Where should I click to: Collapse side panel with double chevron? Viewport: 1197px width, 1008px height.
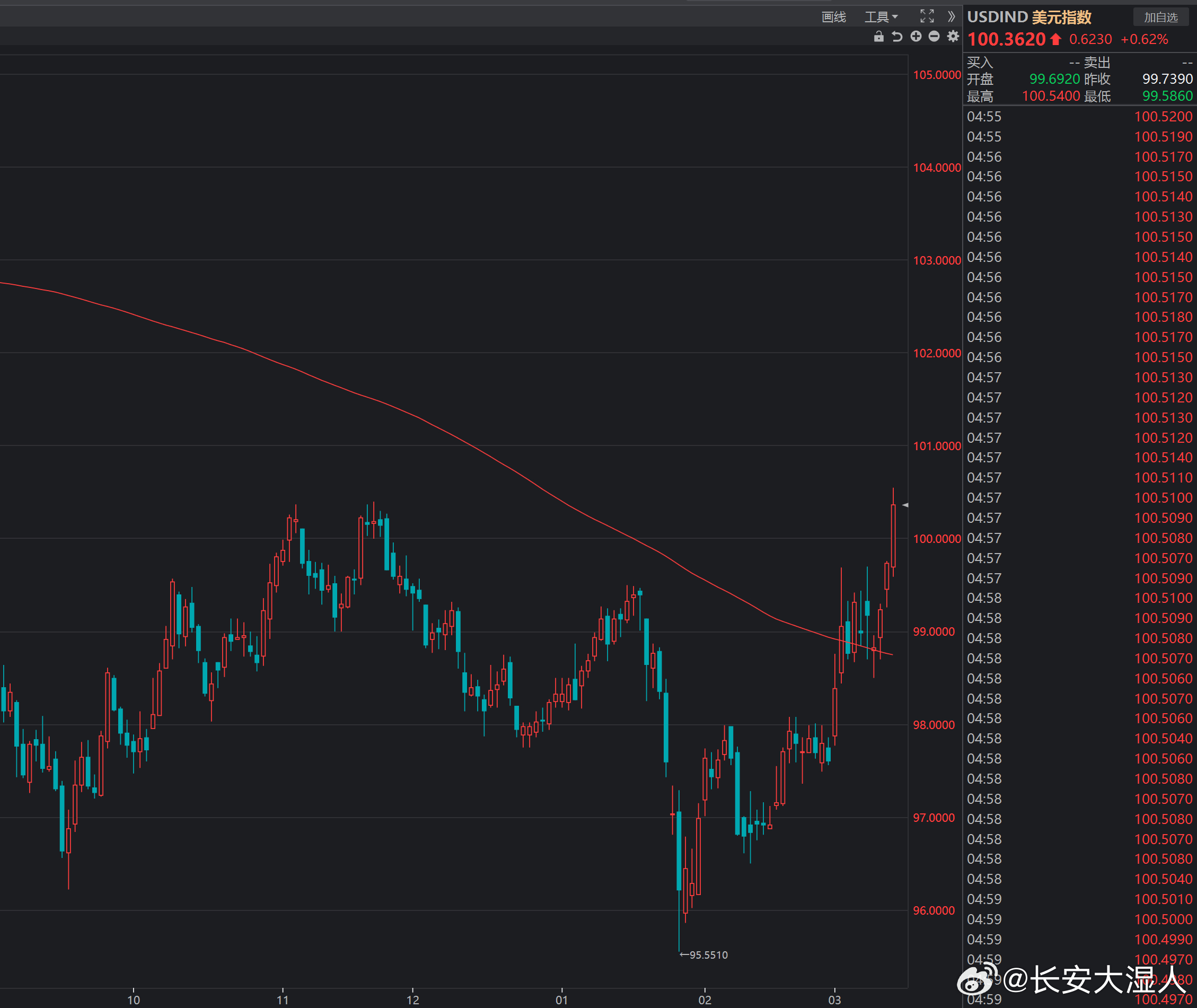pos(952,16)
